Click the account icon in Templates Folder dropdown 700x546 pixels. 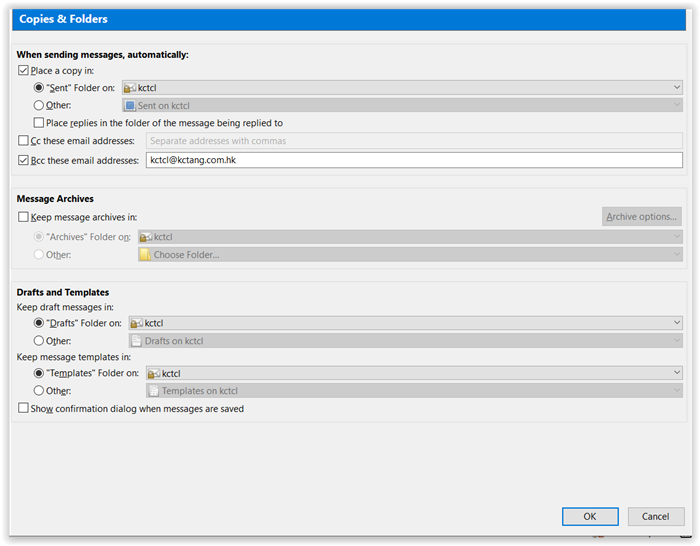154,373
